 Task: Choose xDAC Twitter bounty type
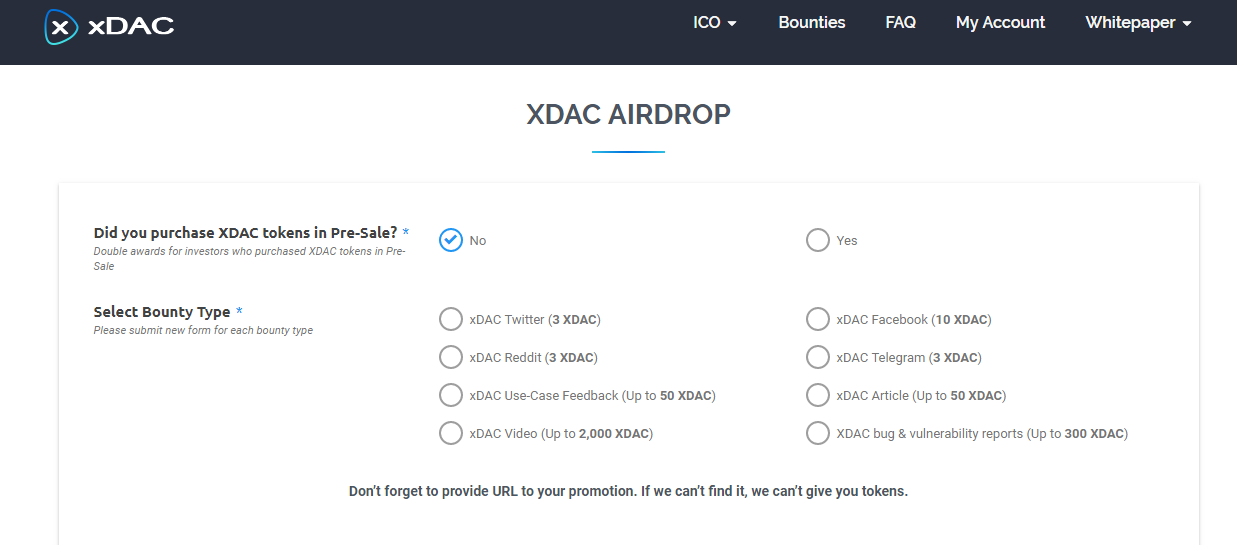(x=451, y=319)
